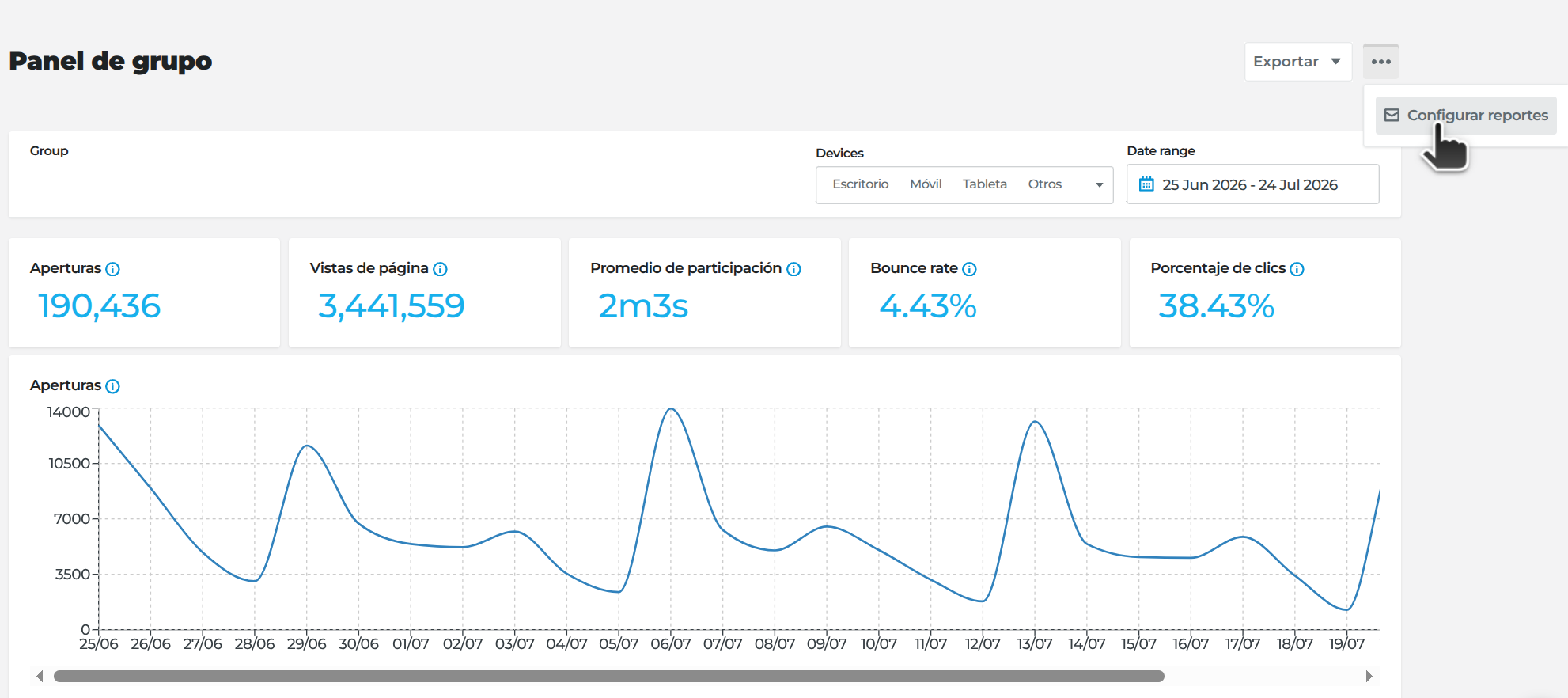Click the 06/07 peak on Aperturas chart

(671, 409)
